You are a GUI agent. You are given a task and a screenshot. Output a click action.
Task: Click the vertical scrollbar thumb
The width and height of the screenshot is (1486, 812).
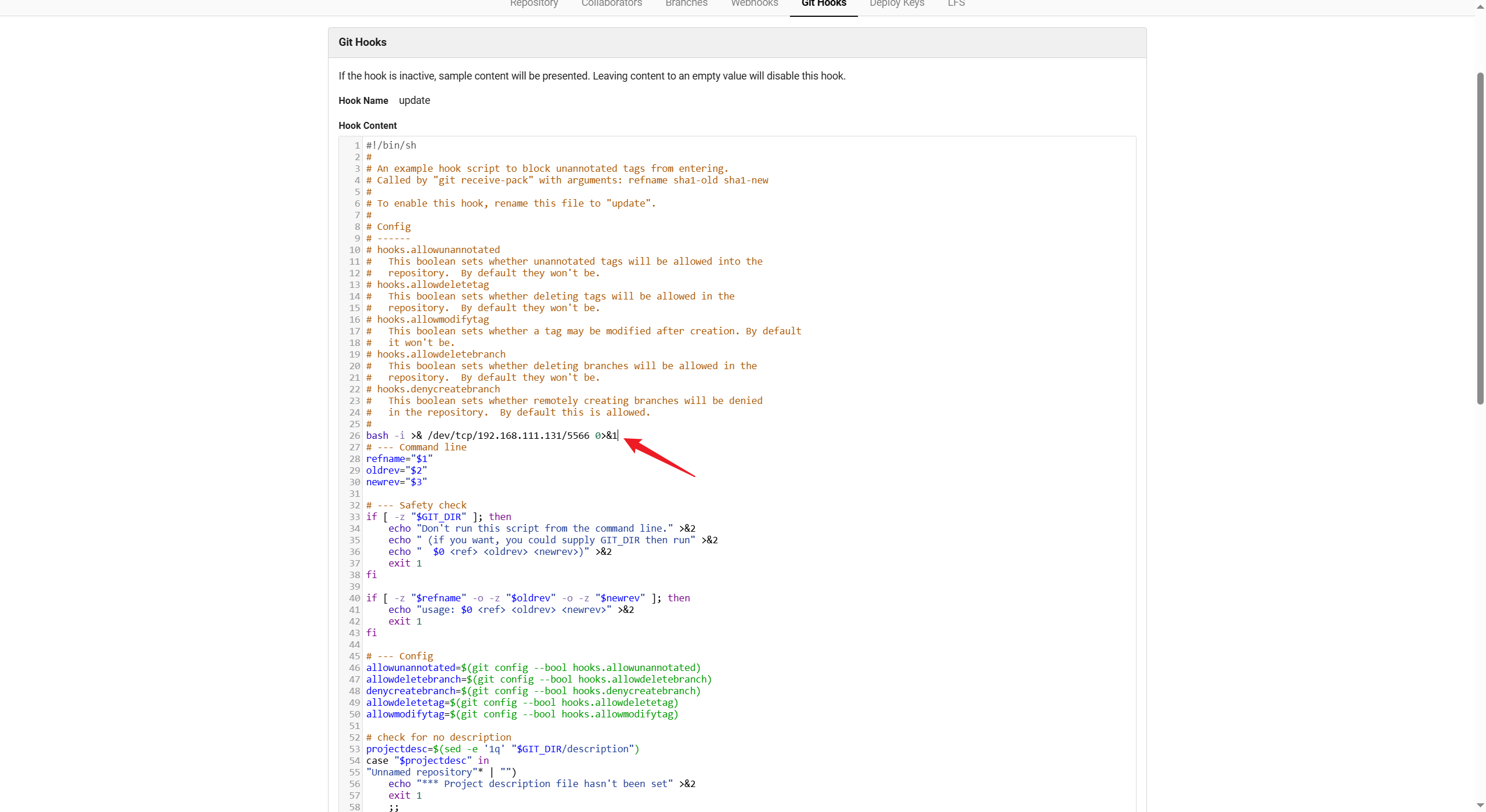coord(1480,238)
